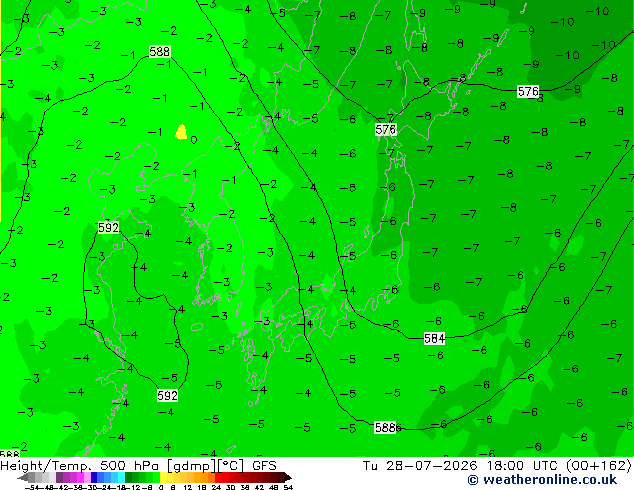The width and height of the screenshot is (634, 490).
Task: Click the cyan swatch in the temperature legend
Action: (x=121, y=477)
